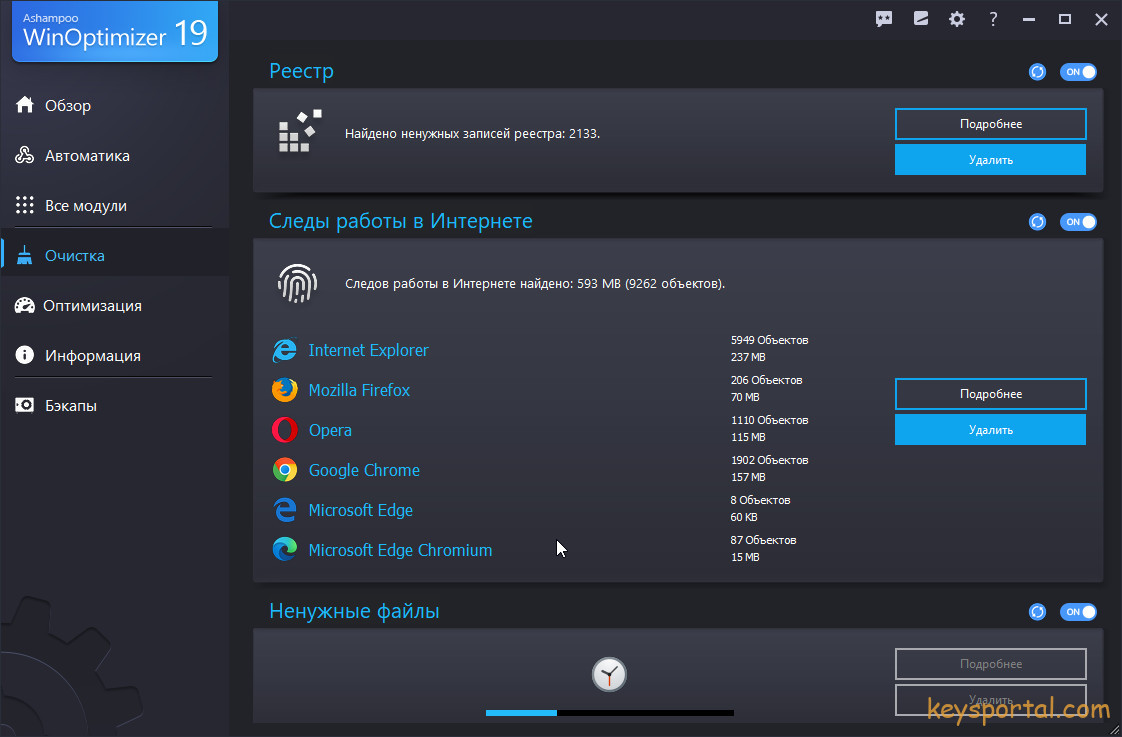This screenshot has height=737, width=1122.
Task: Open the Google Chrome traces link
Action: pos(364,470)
